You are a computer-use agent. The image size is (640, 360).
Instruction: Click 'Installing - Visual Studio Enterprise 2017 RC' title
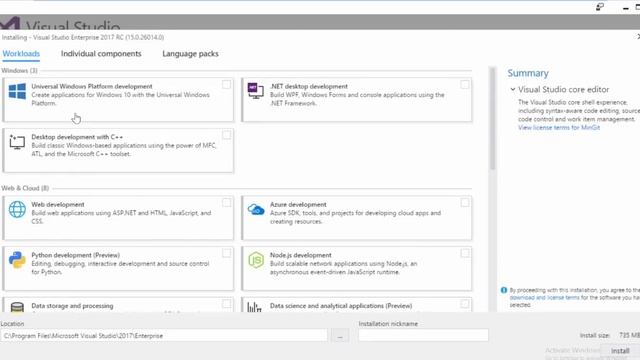click(x=83, y=37)
